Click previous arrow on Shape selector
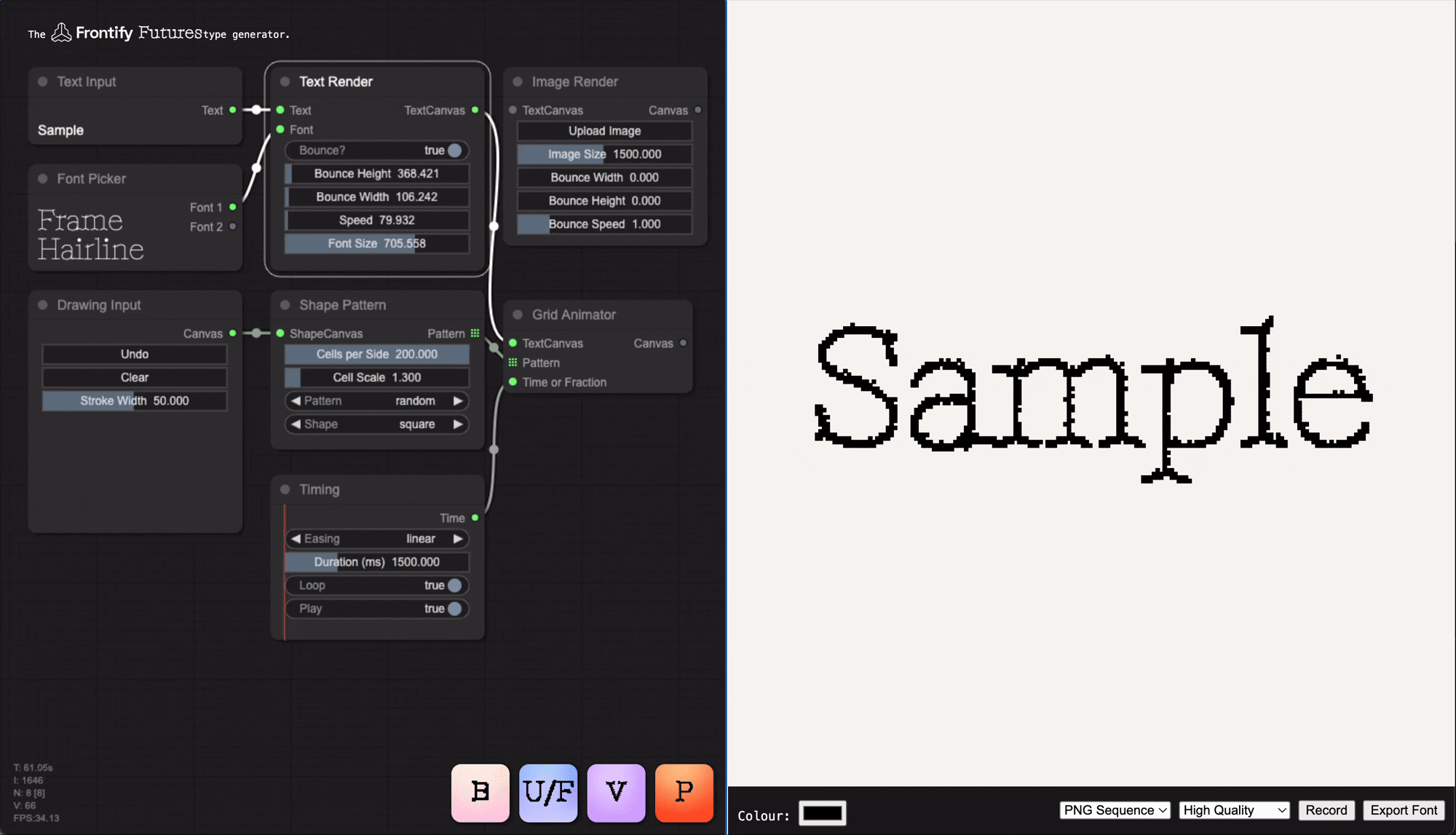 296,424
